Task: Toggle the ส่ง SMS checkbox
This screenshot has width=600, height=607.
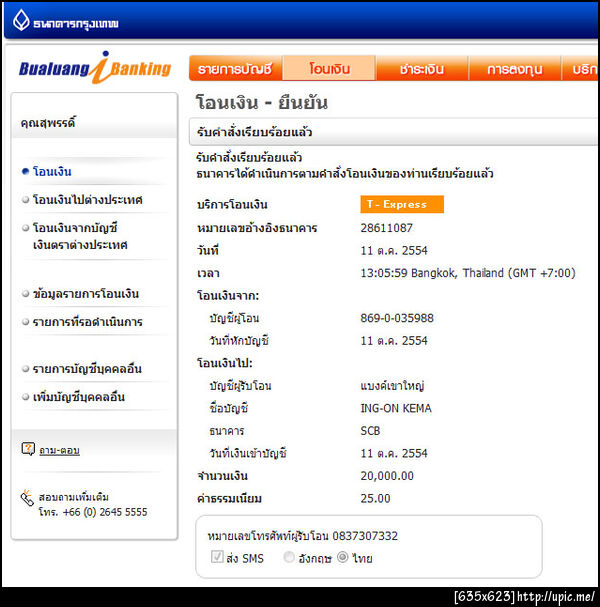Action: pyautogui.click(x=217, y=557)
